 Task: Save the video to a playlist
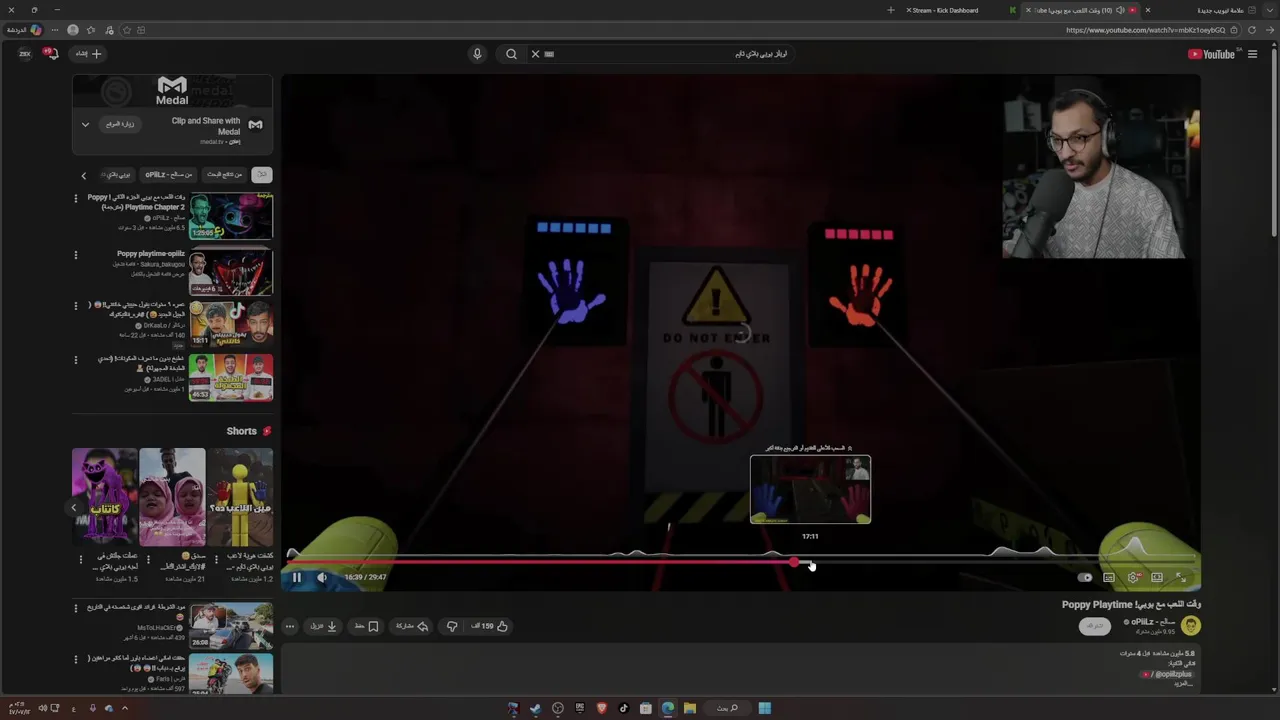366,626
